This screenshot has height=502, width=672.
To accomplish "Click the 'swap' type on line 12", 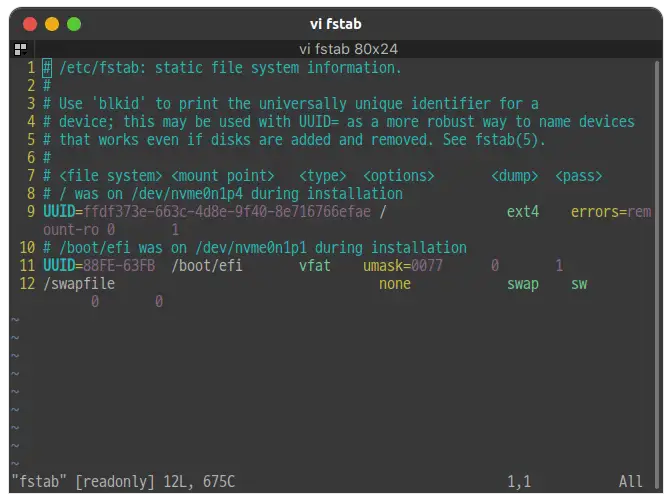I will click(522, 284).
